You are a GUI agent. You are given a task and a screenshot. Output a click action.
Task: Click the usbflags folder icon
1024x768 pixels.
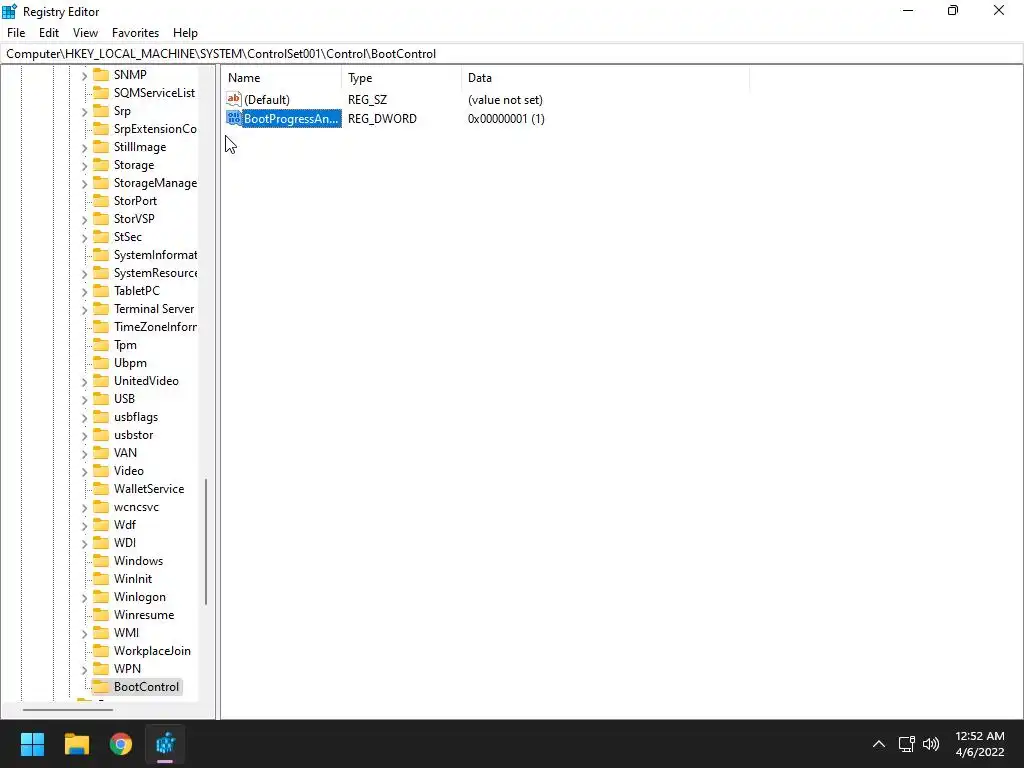coord(101,417)
